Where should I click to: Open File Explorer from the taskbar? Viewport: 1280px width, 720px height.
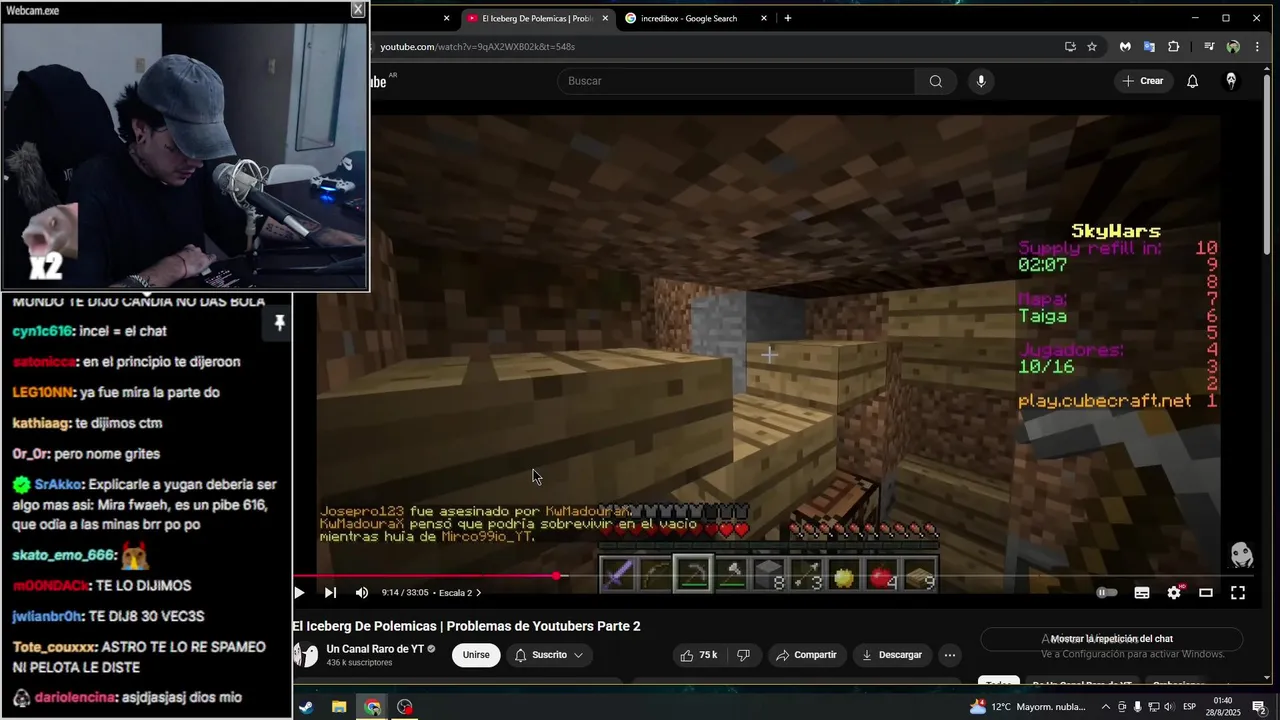pos(339,707)
